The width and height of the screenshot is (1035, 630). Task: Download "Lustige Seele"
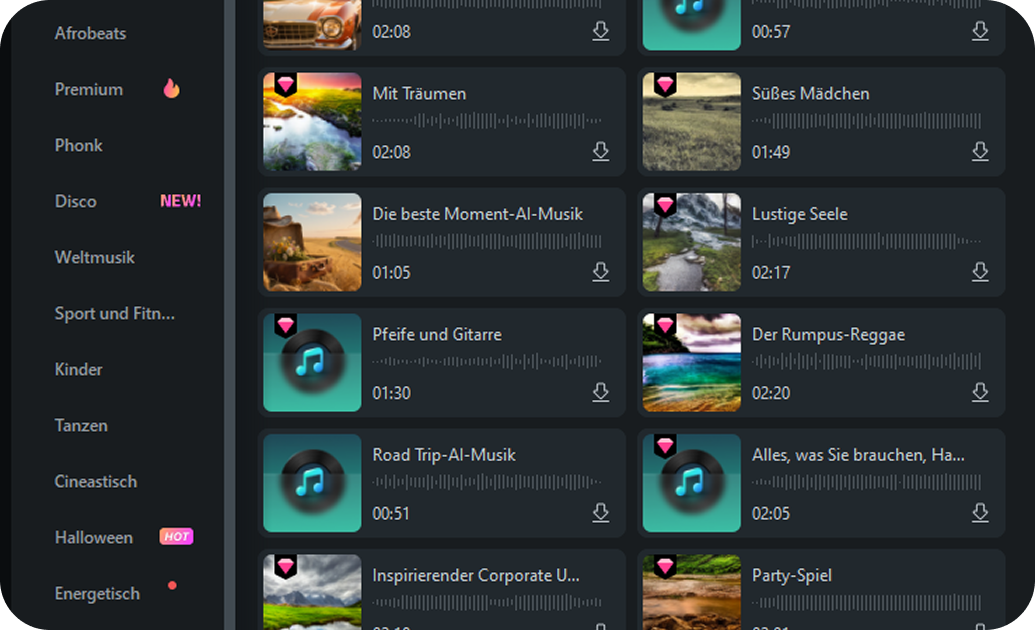(980, 272)
